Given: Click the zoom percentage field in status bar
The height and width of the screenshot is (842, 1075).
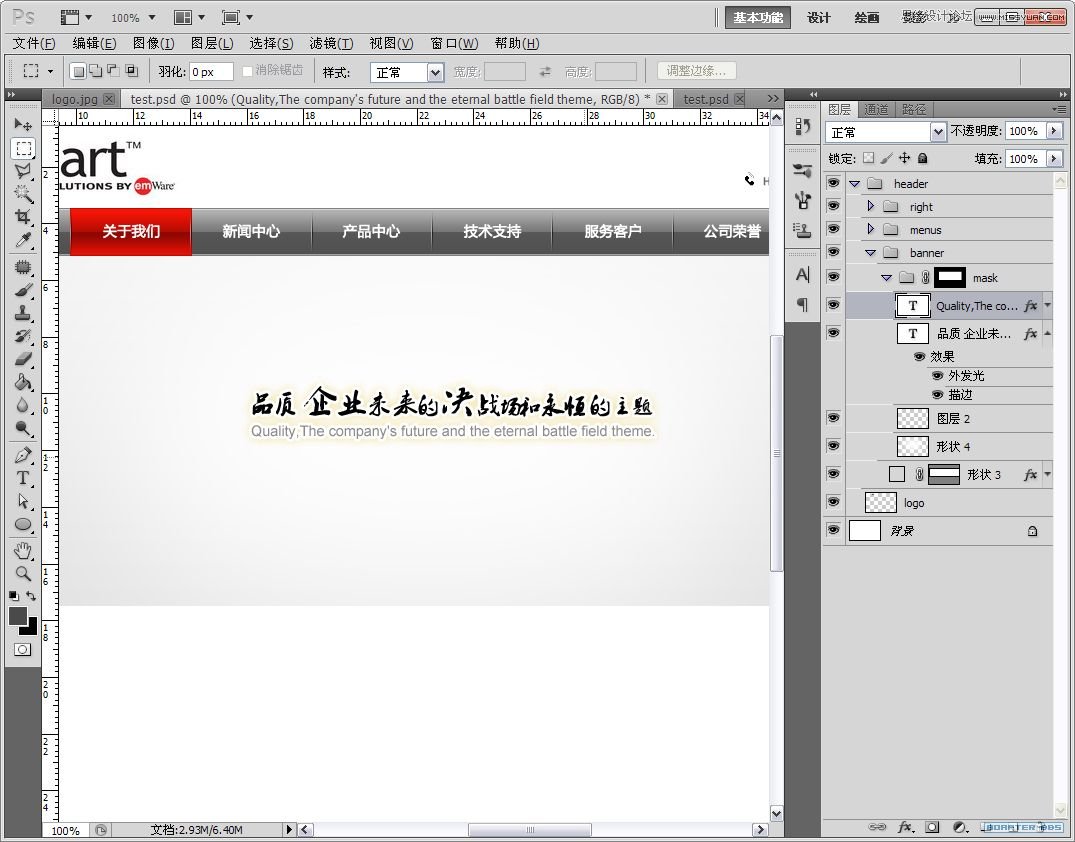Looking at the screenshot, I should [x=65, y=830].
